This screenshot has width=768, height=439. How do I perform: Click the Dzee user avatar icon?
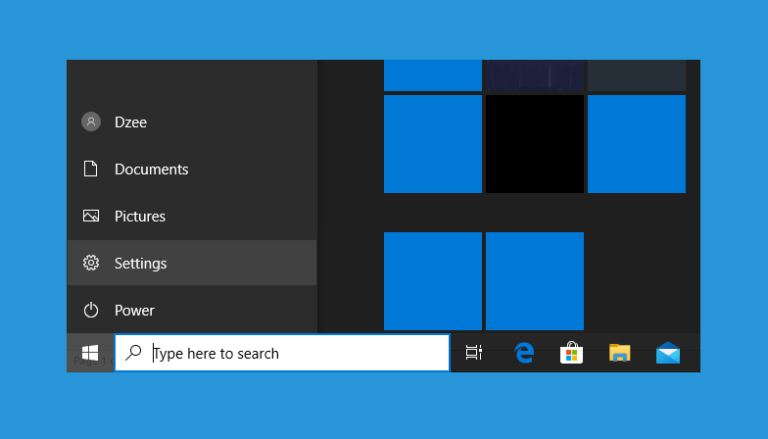(x=91, y=122)
